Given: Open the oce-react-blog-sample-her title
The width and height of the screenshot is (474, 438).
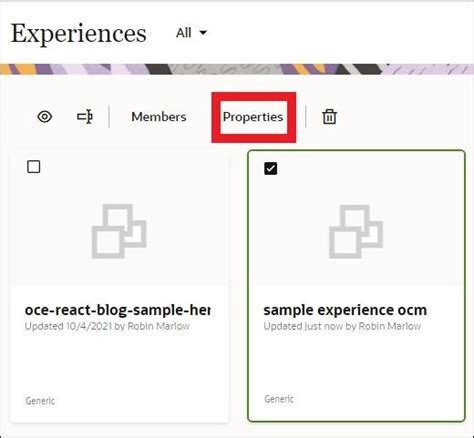Looking at the screenshot, I should [x=117, y=310].
